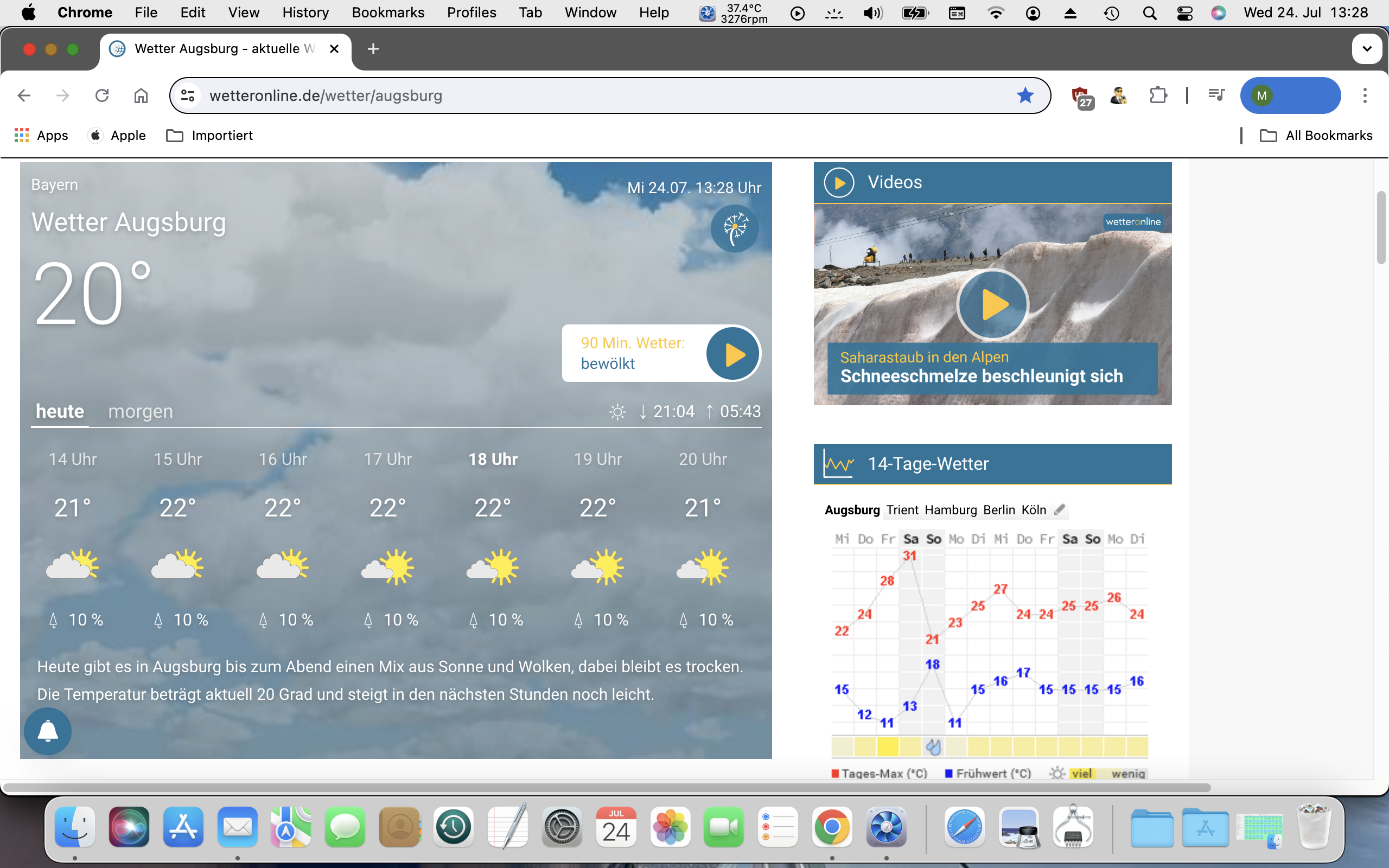The height and width of the screenshot is (868, 1389).
Task: Expand the tab search dropdown arrow
Action: (1367, 49)
